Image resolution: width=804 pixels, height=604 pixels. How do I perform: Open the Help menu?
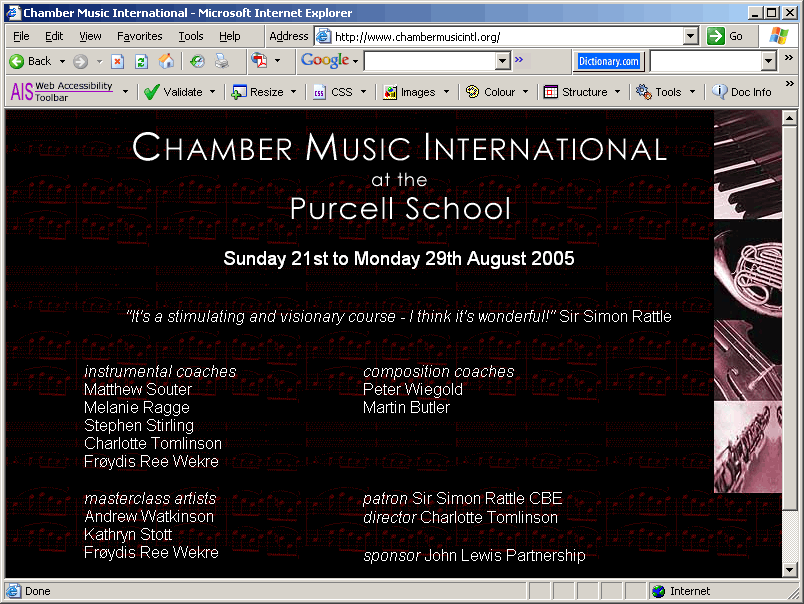coord(230,36)
